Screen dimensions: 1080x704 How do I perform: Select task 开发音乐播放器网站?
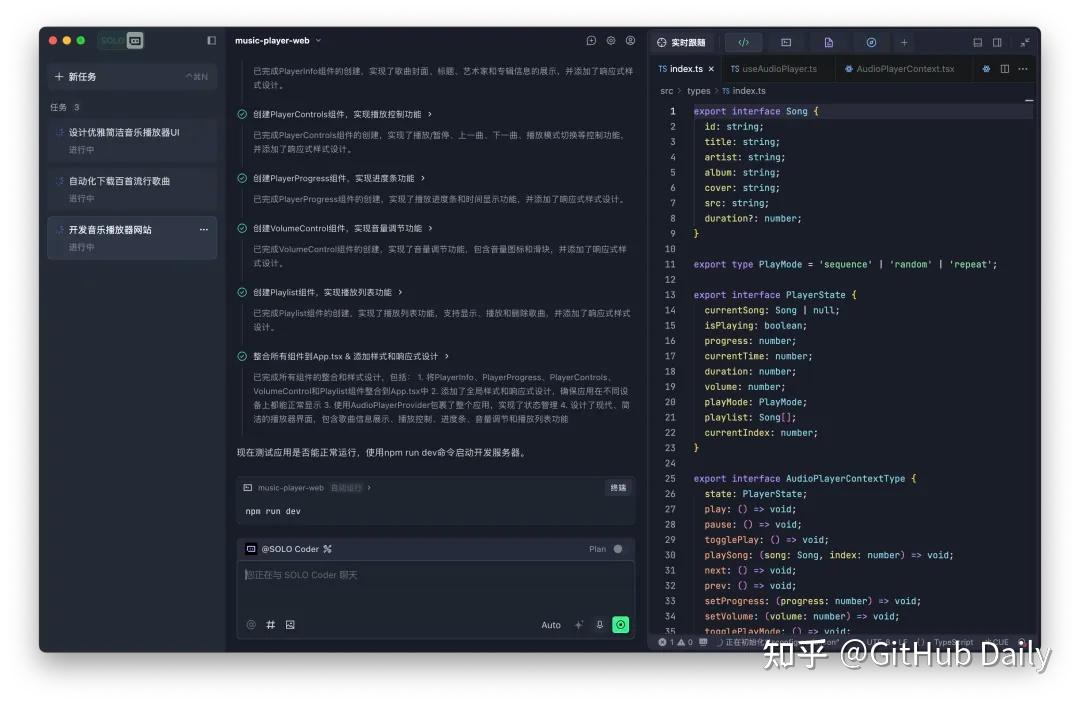[132, 238]
